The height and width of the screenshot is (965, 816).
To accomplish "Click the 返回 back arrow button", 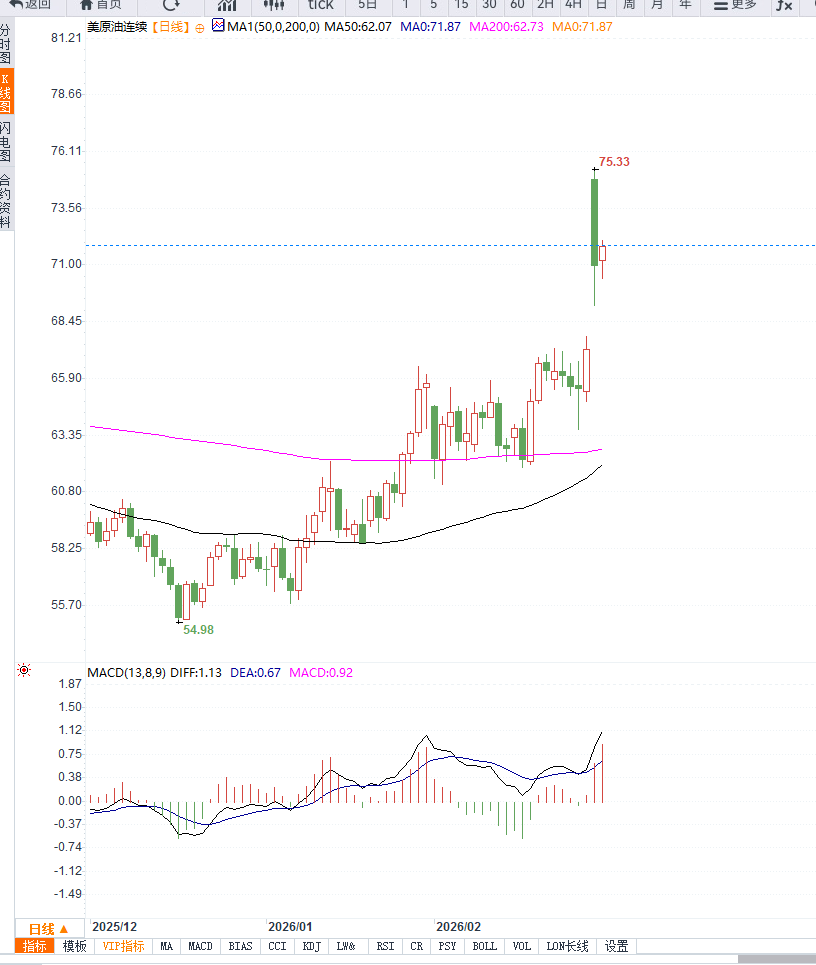I will (x=30, y=5).
